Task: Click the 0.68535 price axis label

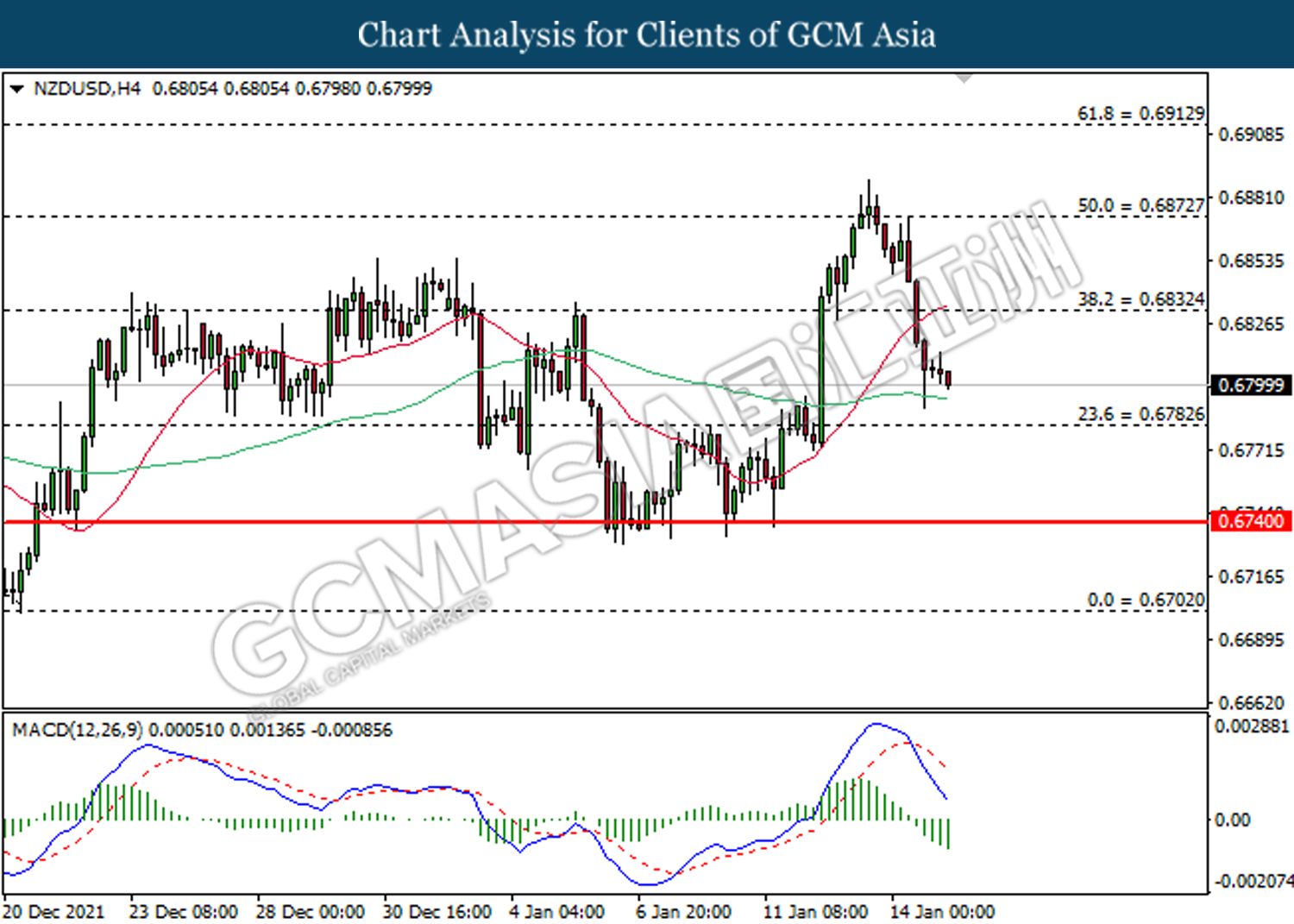Action: coord(1251,261)
